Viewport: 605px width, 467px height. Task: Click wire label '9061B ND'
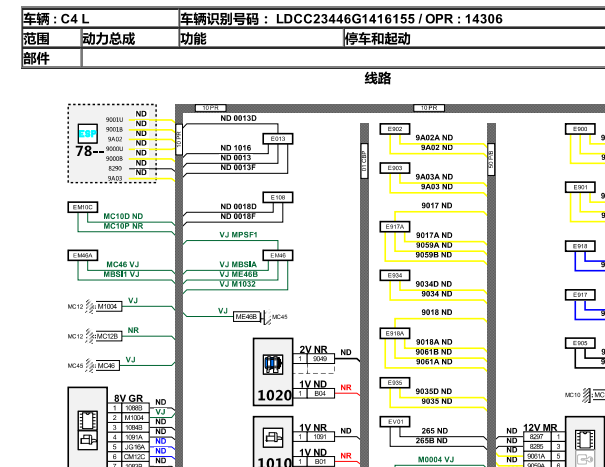(x=434, y=352)
